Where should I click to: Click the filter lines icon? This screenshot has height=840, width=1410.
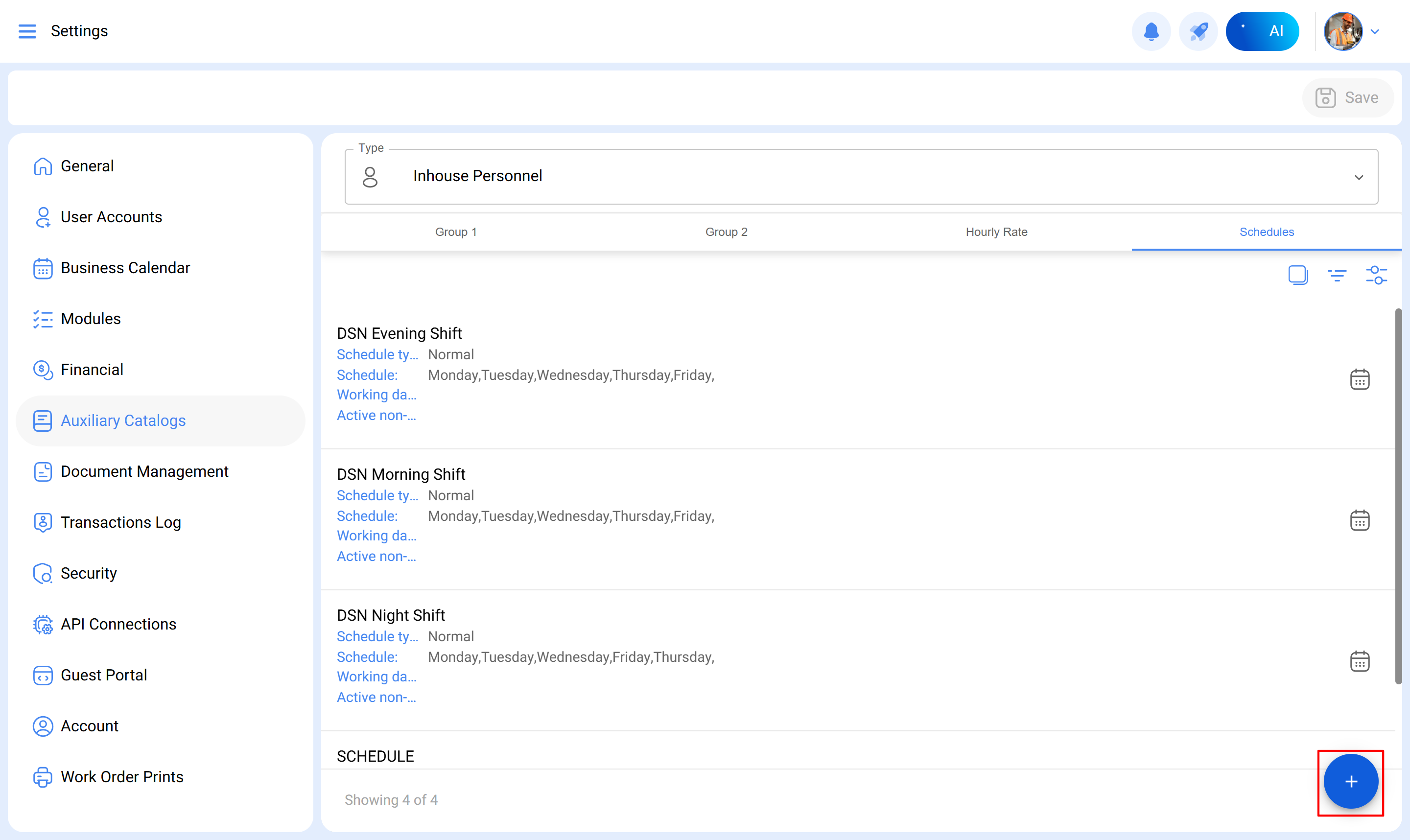coord(1337,276)
